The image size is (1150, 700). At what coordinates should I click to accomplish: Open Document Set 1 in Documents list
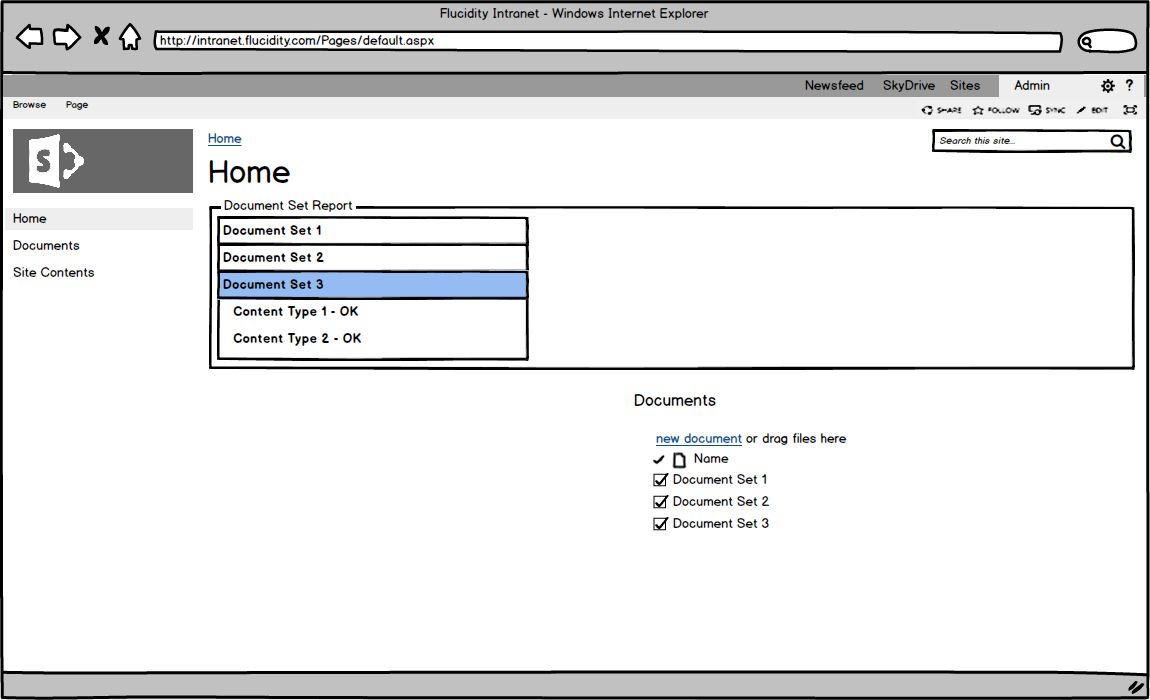pos(719,480)
